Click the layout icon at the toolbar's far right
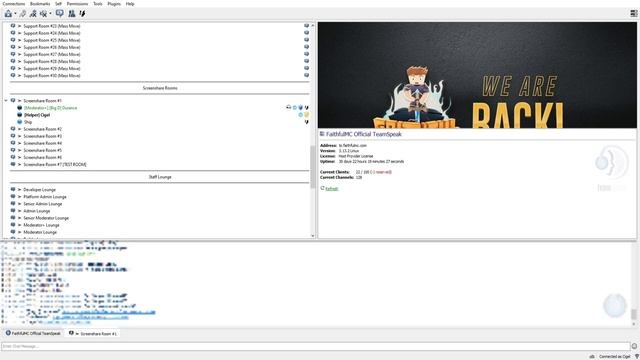Viewport: 640px width, 360px height. (x=633, y=13)
